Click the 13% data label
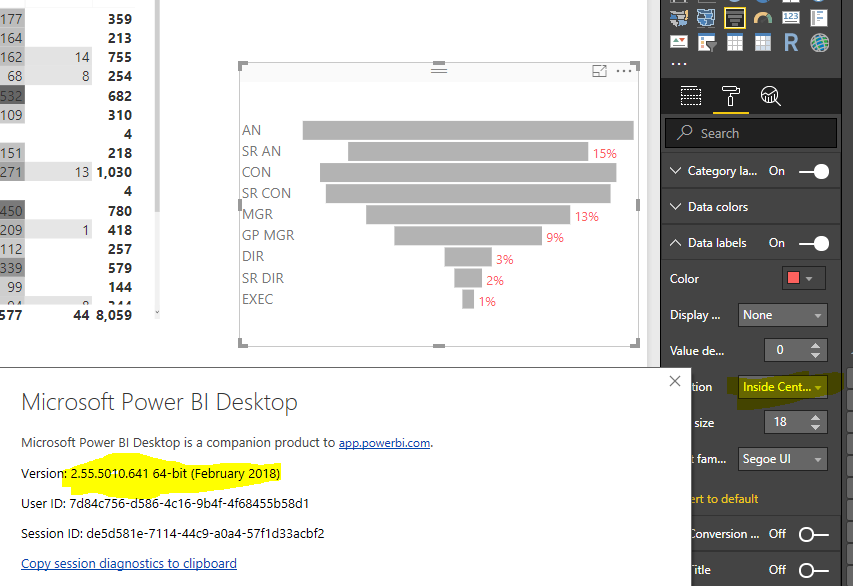 point(586,217)
